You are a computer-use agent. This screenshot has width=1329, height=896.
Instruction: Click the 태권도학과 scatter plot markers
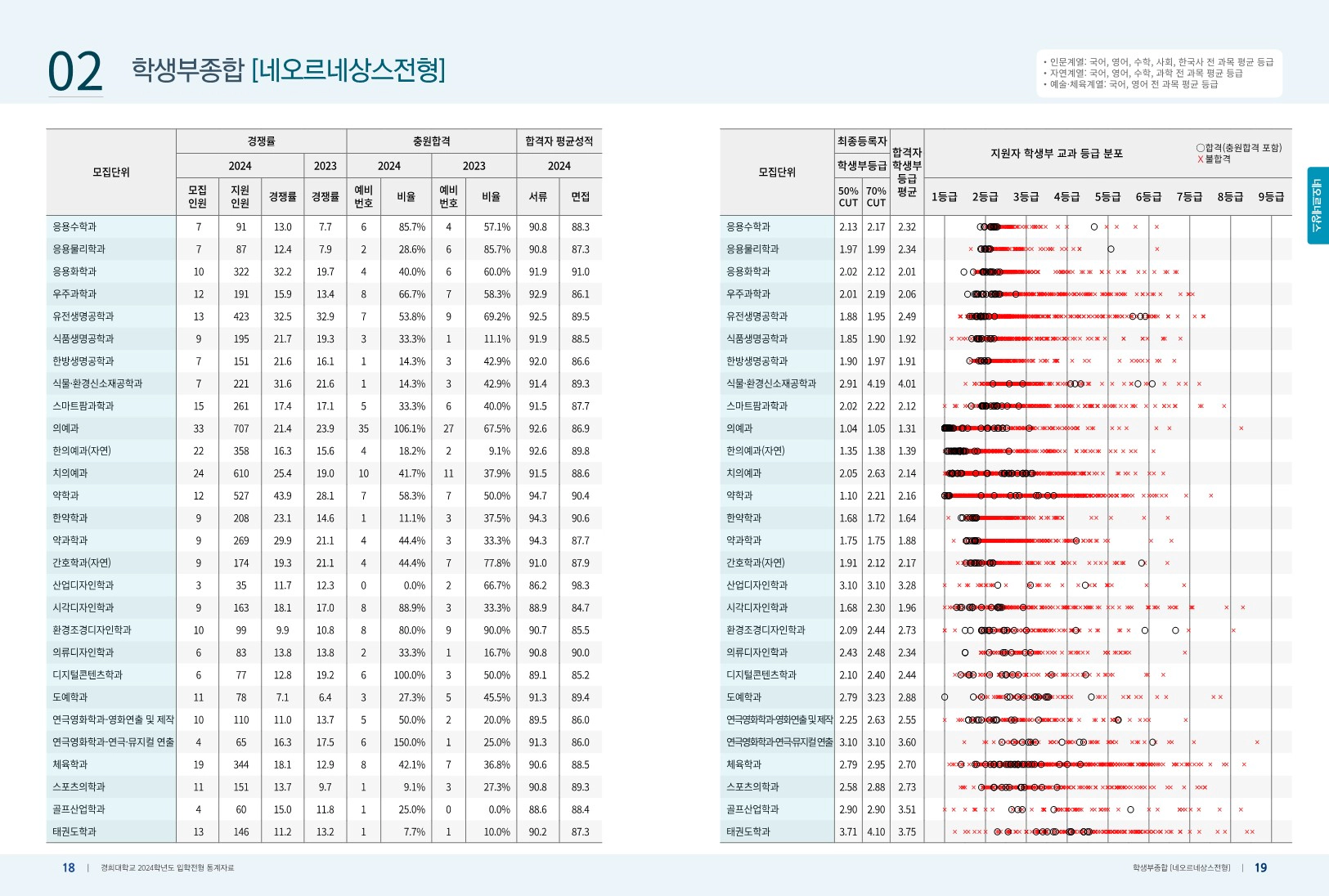point(1063,831)
